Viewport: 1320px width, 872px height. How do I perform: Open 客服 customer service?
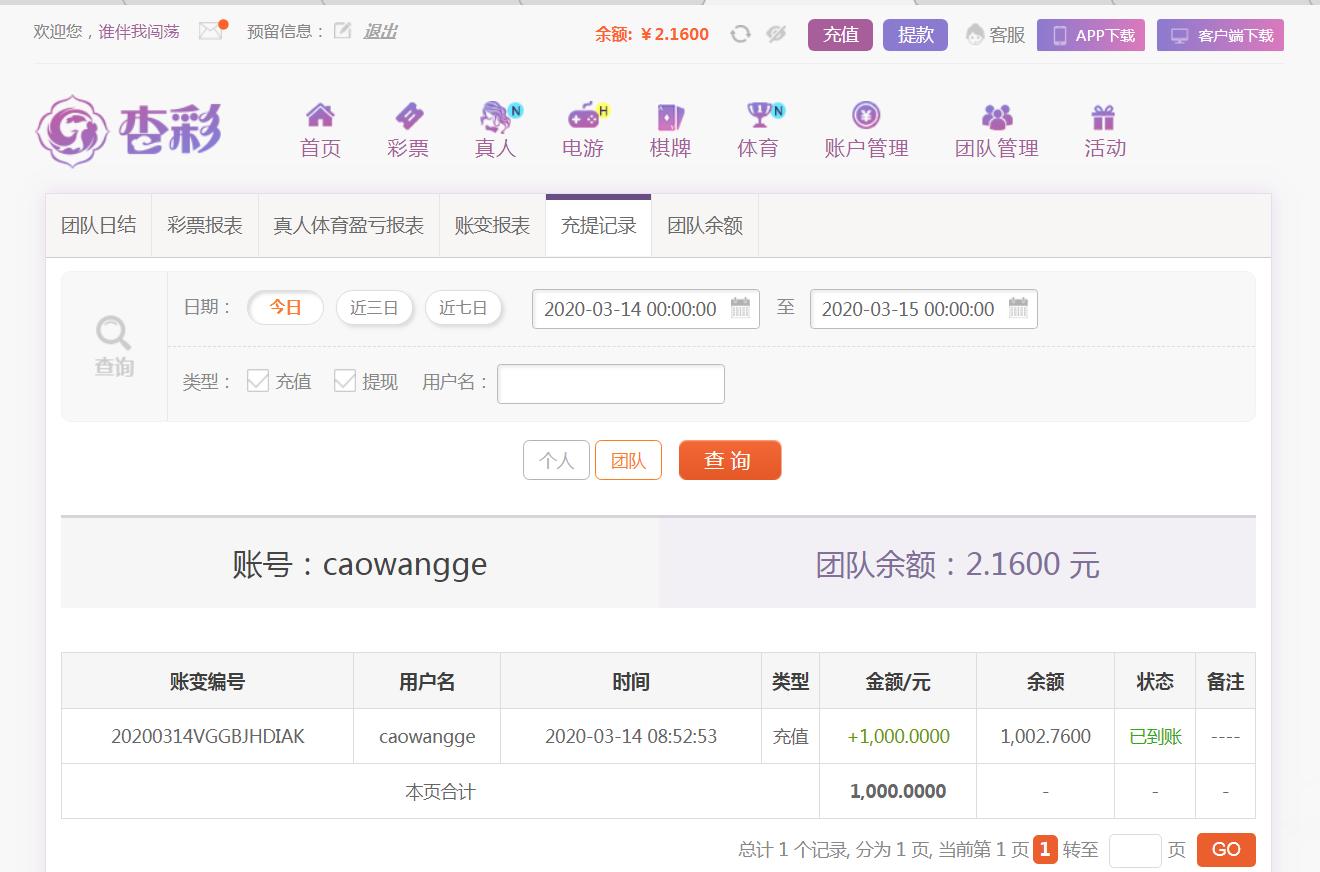click(996, 35)
